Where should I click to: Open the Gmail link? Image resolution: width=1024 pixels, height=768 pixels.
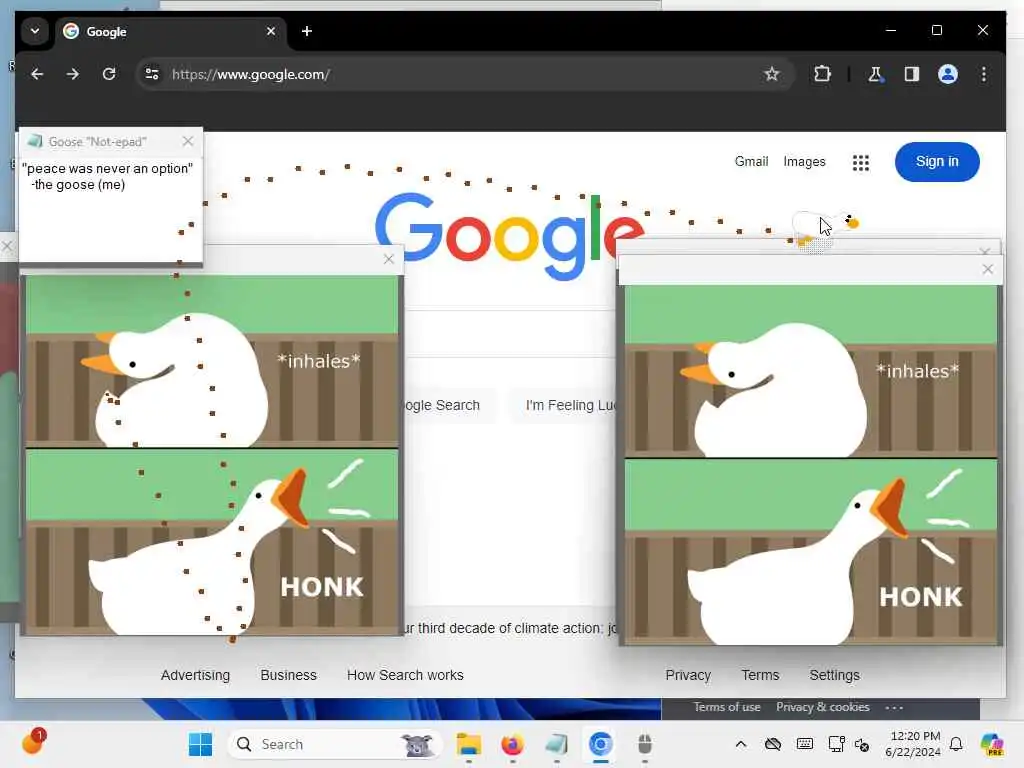[751, 161]
